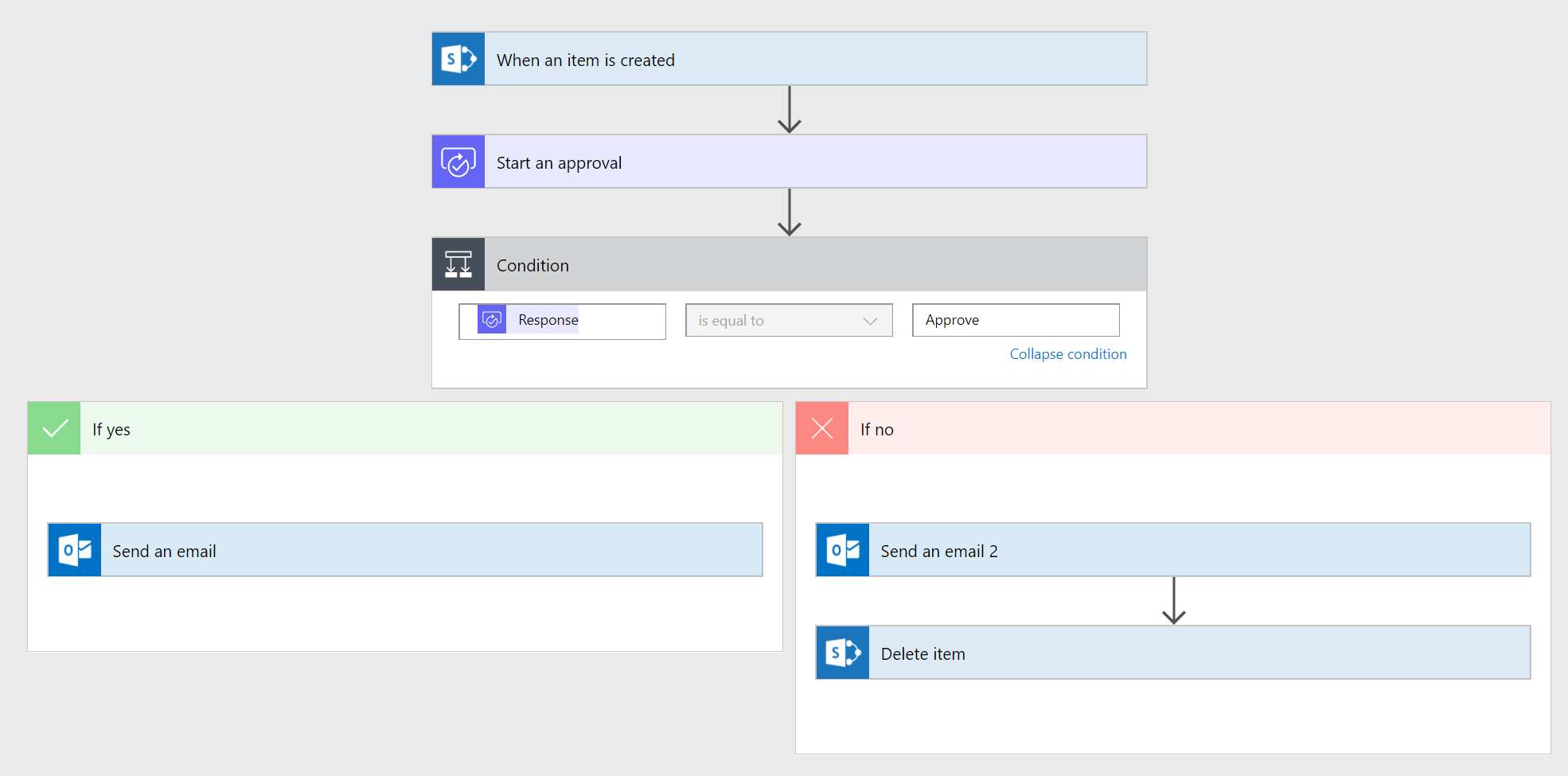The width and height of the screenshot is (1568, 776).
Task: Open the Send an email action card
Action: click(431, 551)
